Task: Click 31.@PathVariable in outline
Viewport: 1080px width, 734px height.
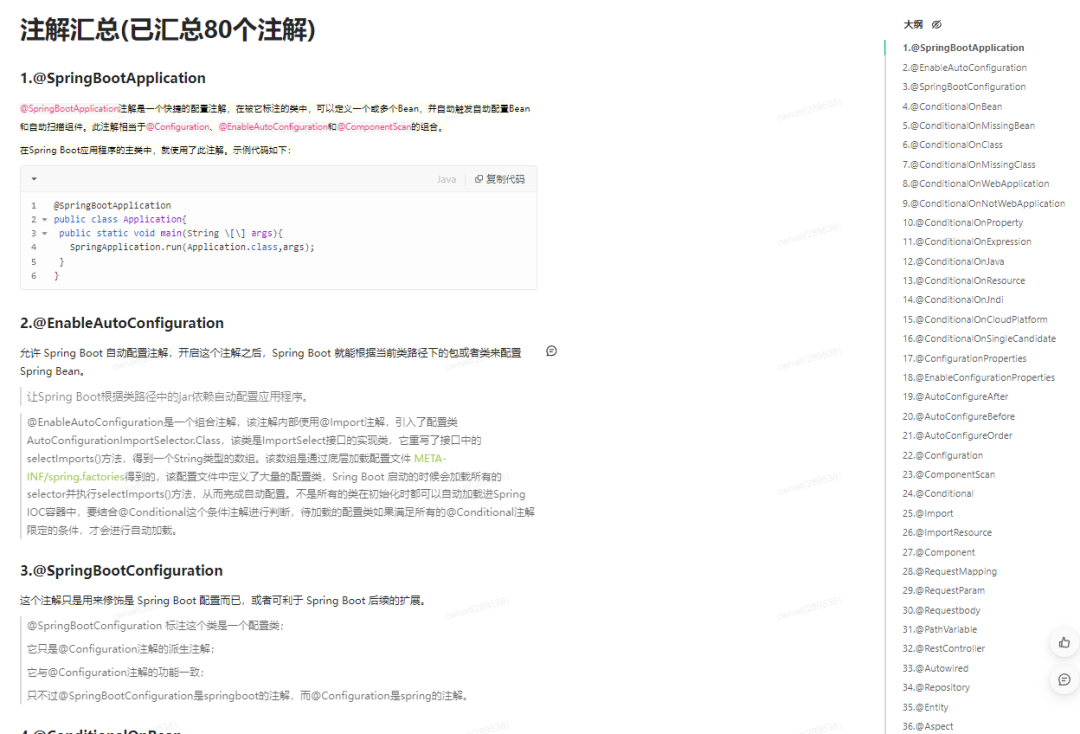Action: coord(939,629)
